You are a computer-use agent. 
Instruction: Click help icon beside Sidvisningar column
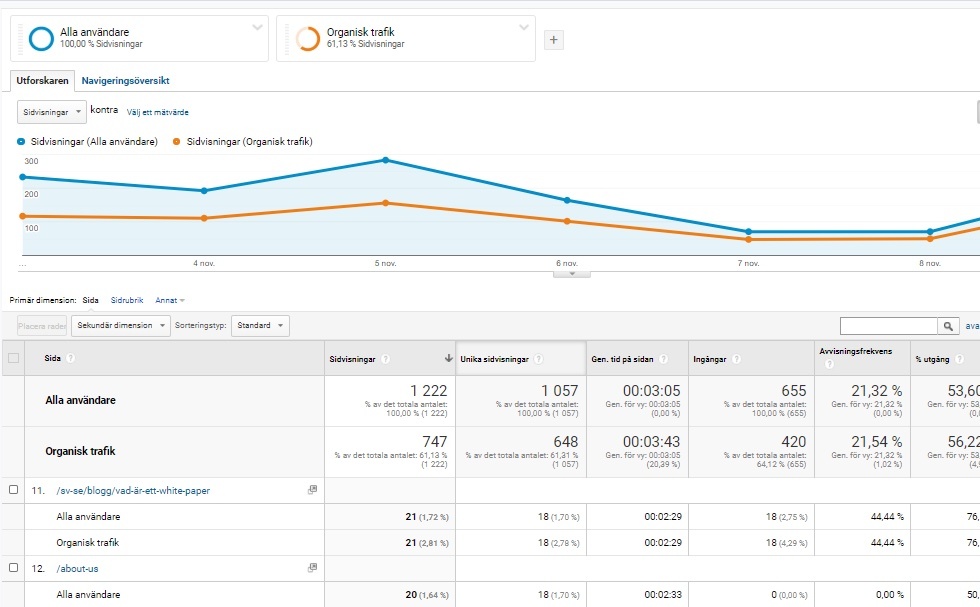pos(385,359)
